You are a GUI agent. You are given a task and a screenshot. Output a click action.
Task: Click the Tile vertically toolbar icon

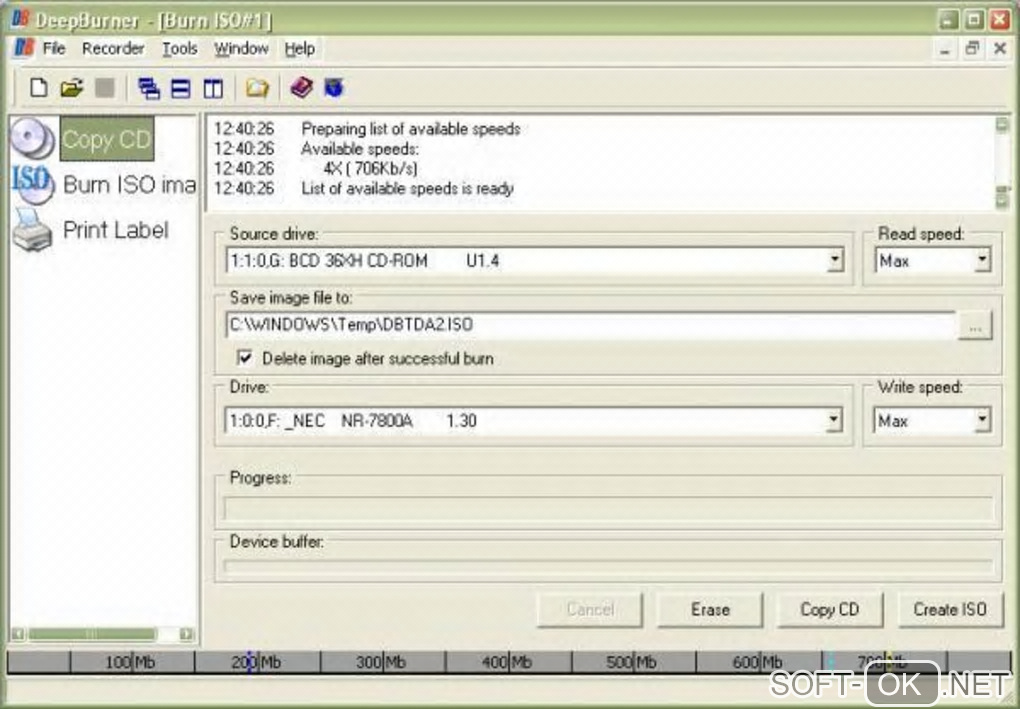pos(213,88)
